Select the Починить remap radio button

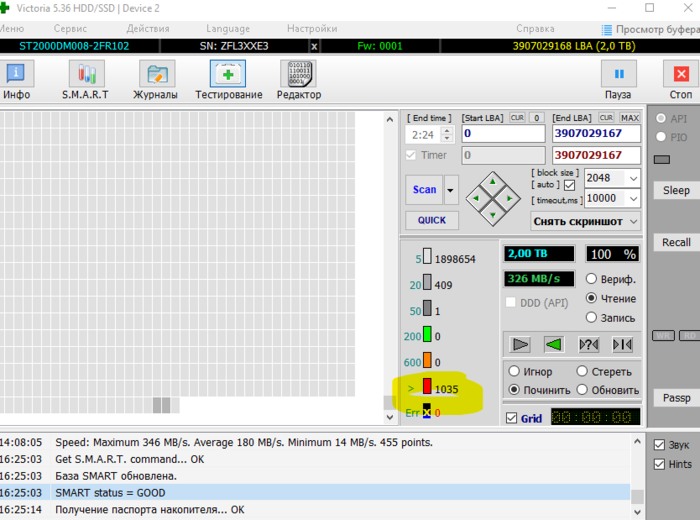(x=514, y=390)
